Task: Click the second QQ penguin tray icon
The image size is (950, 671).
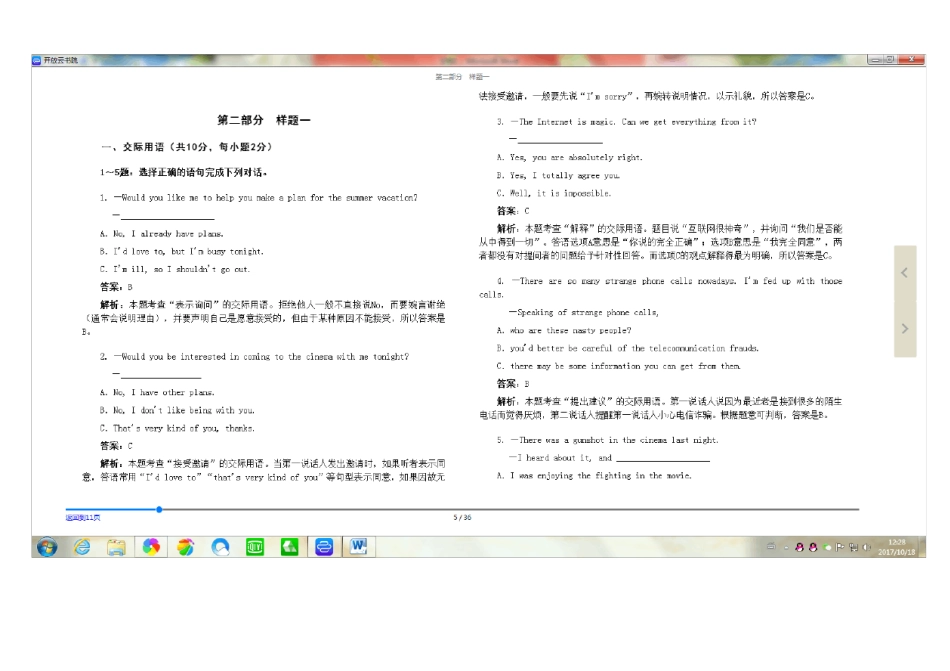Action: 813,547
